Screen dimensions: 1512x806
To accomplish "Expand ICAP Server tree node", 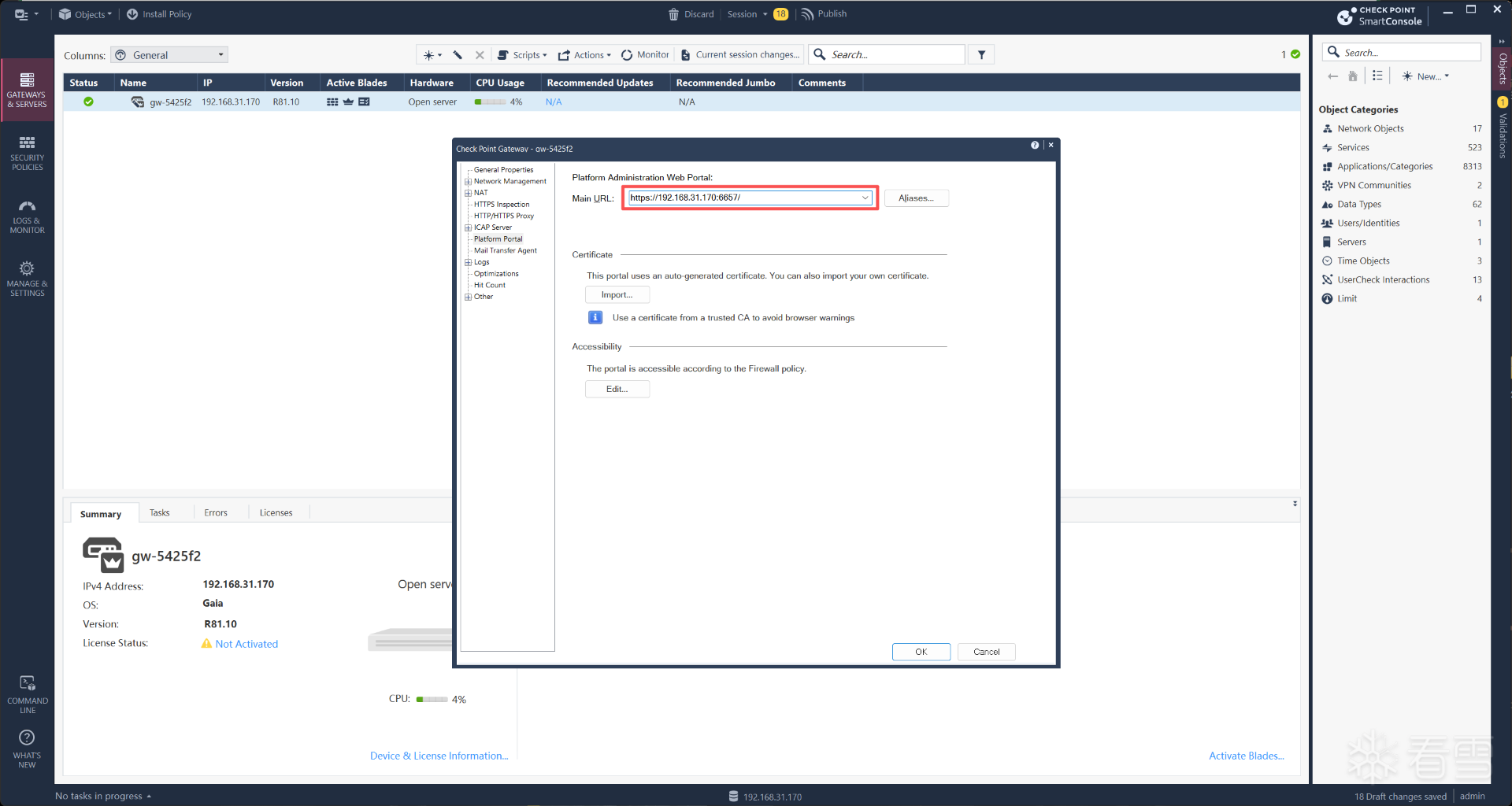I will pos(468,227).
